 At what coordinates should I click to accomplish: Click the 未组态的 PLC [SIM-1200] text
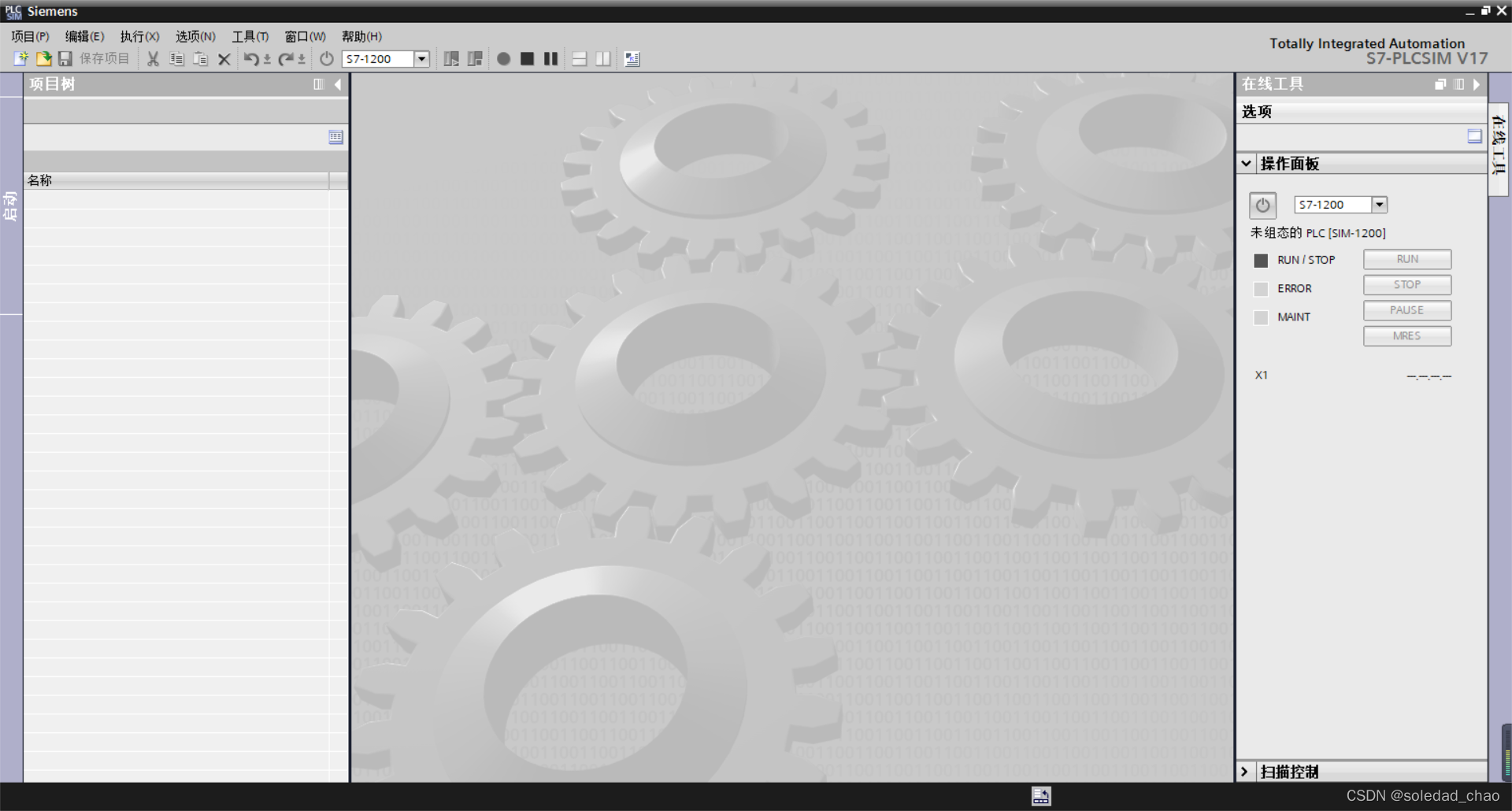pos(1317,233)
